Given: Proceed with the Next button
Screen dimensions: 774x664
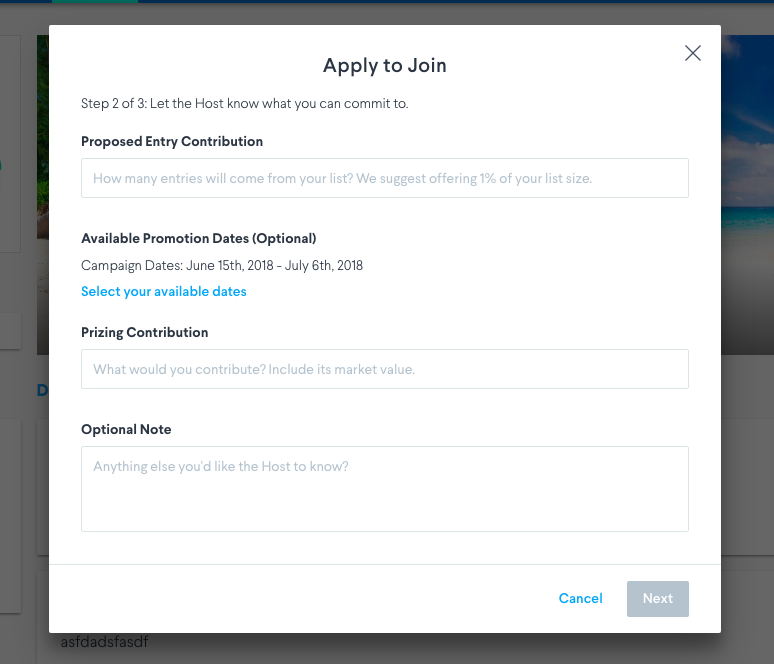Looking at the screenshot, I should tap(658, 599).
